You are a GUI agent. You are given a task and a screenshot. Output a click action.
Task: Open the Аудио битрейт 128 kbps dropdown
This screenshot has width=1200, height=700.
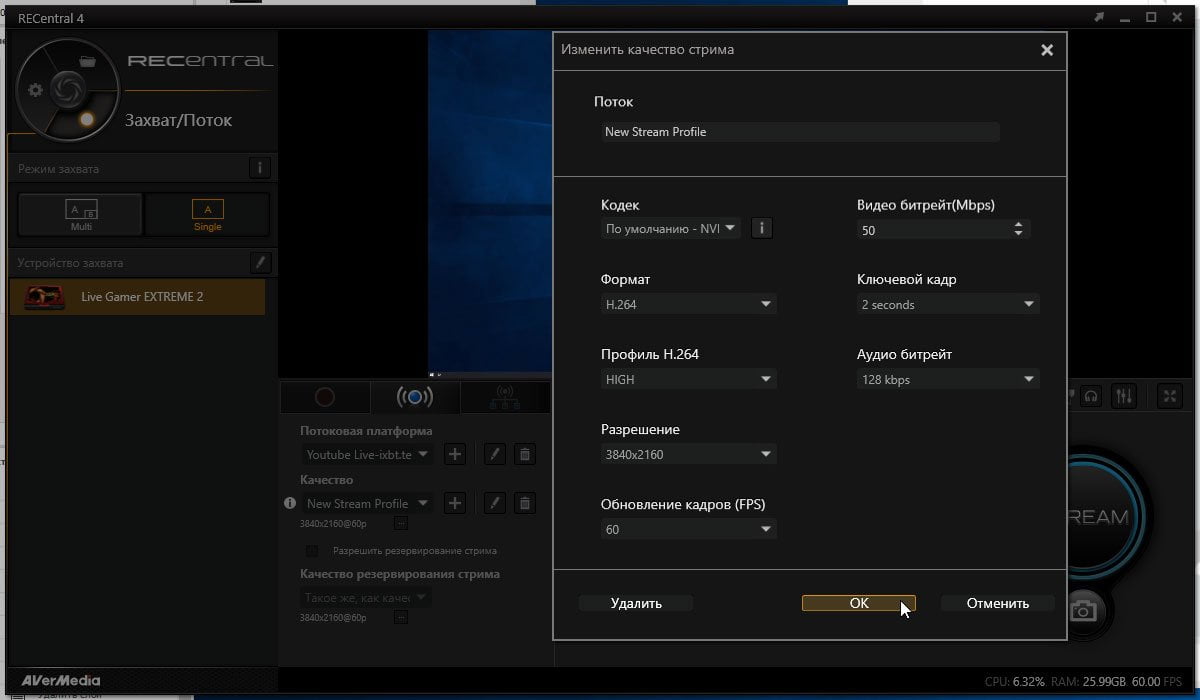948,379
